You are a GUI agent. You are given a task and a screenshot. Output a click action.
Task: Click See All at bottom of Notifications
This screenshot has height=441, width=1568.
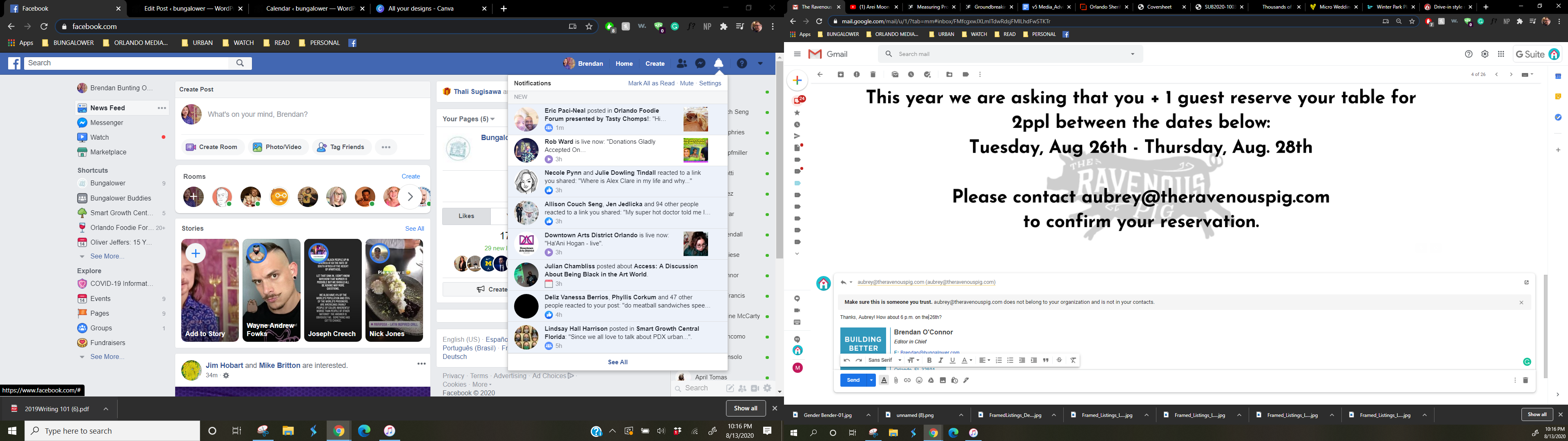coord(617,363)
